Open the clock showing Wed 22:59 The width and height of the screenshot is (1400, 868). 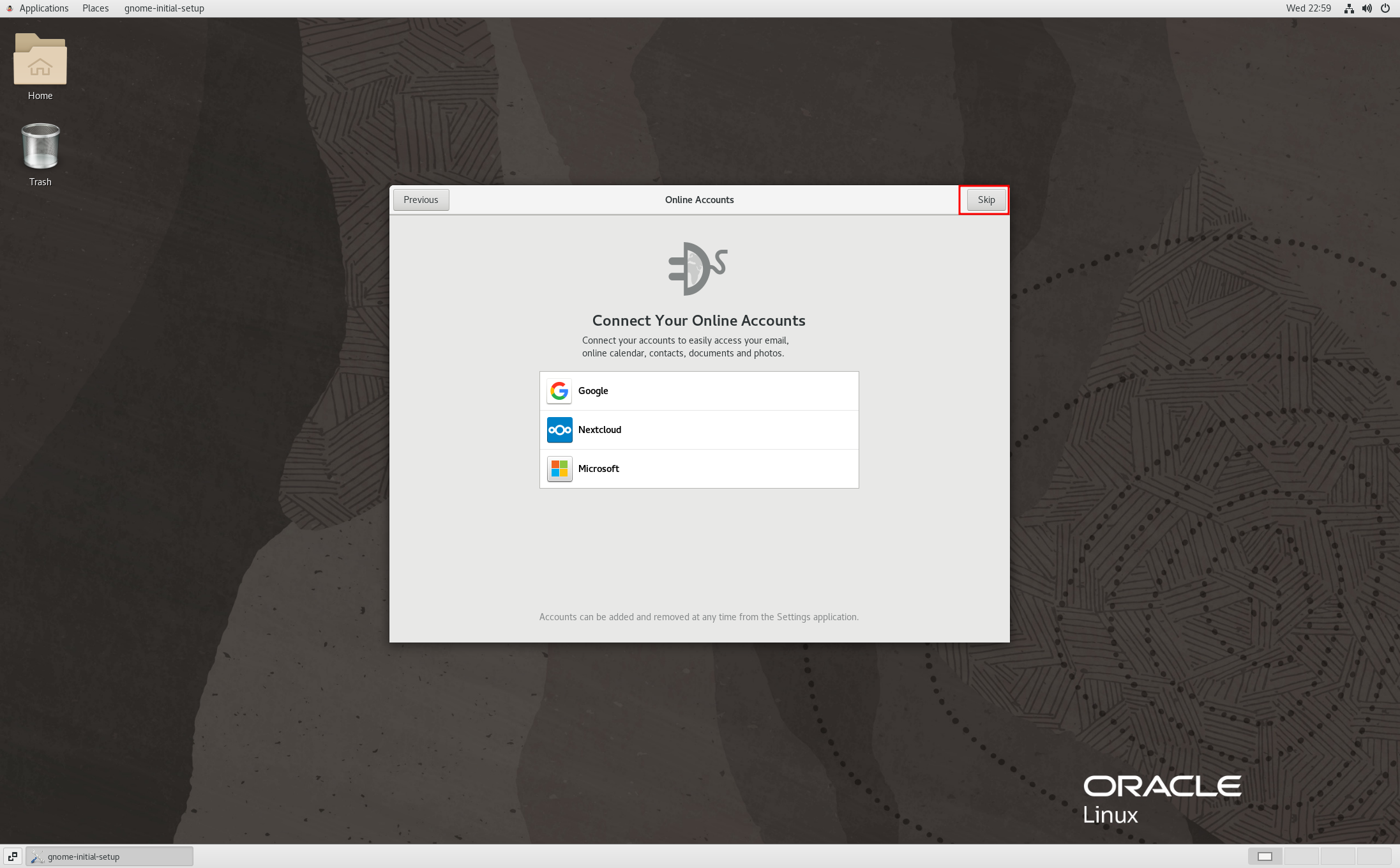(x=1308, y=8)
